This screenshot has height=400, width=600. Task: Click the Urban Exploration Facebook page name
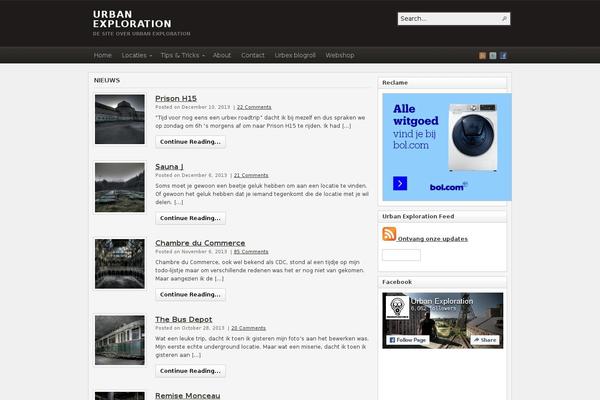coord(442,301)
